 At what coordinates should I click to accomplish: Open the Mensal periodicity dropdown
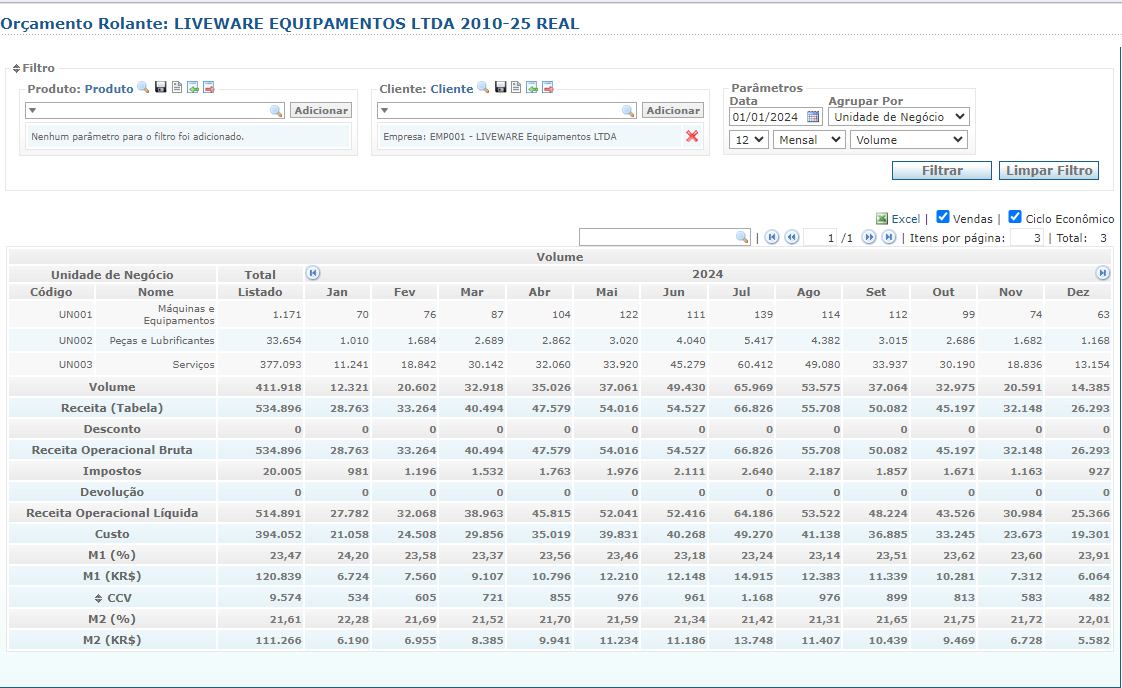click(x=810, y=140)
